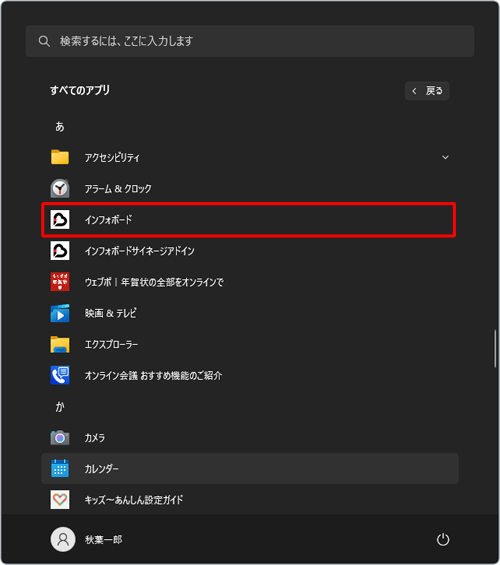Click the アクセシビリティ text label

[x=112, y=157]
